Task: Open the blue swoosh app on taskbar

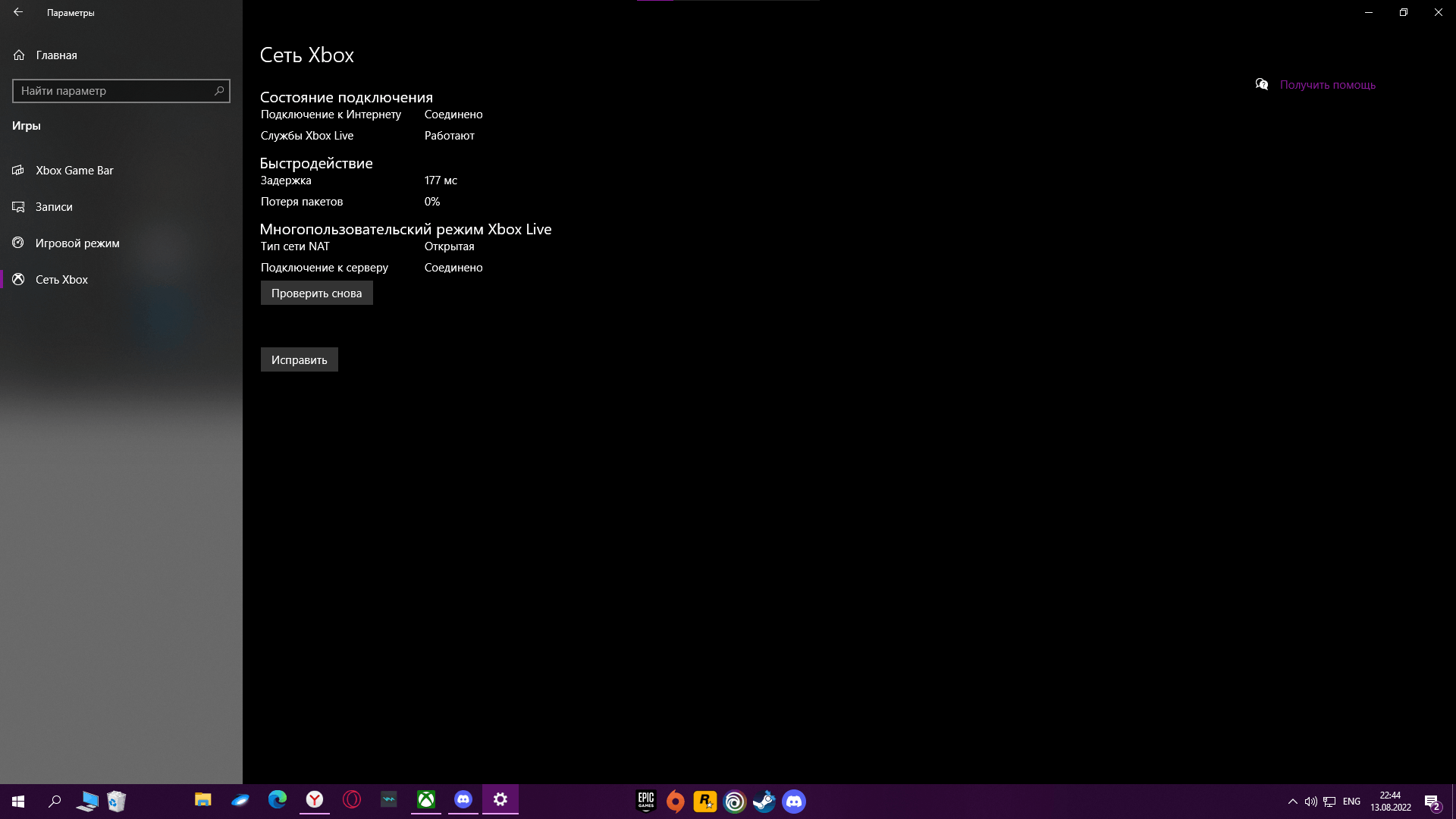Action: click(240, 800)
